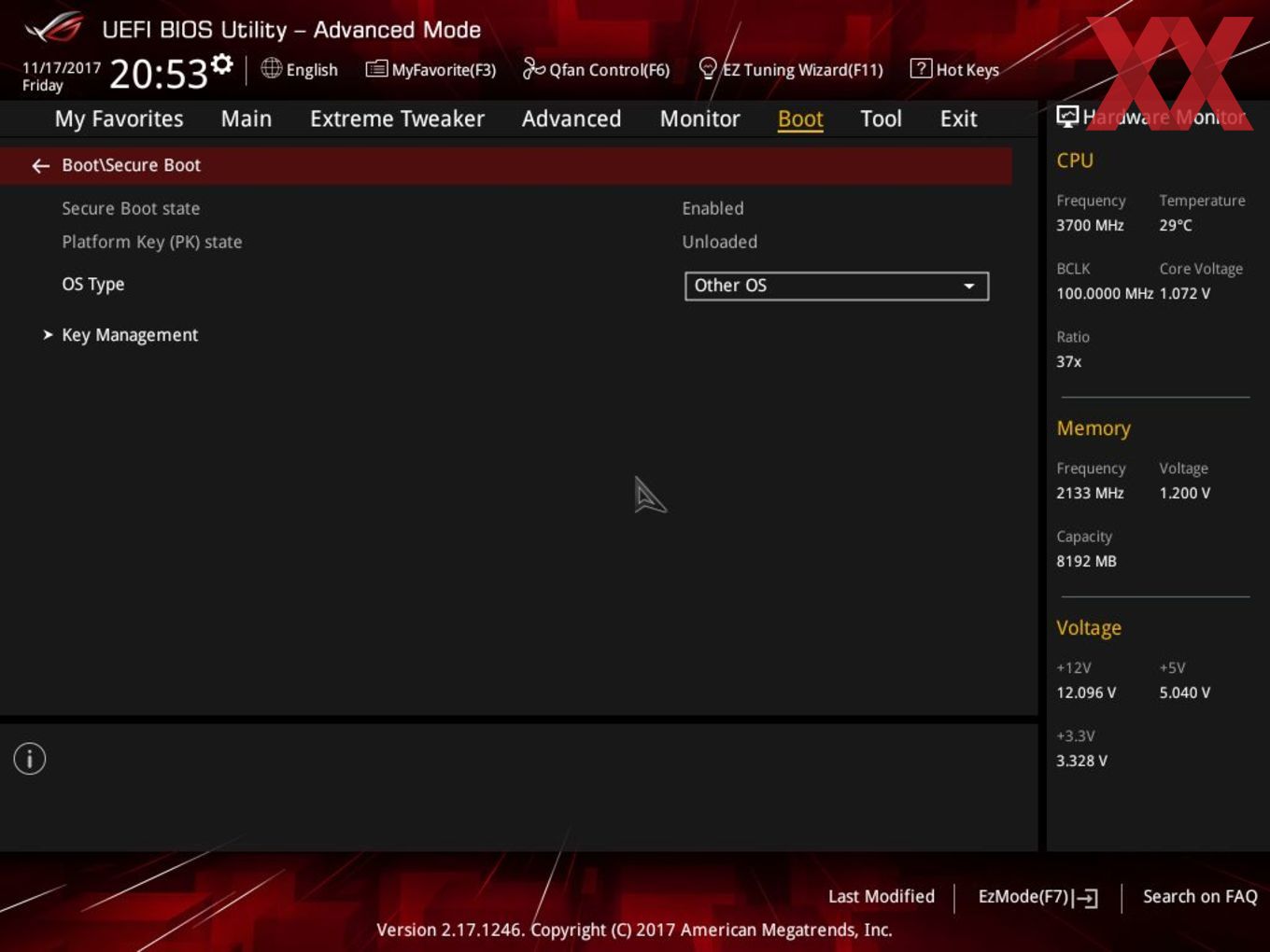The image size is (1270, 952).
Task: Click memory frequency 2133 MHz
Action: (1090, 493)
